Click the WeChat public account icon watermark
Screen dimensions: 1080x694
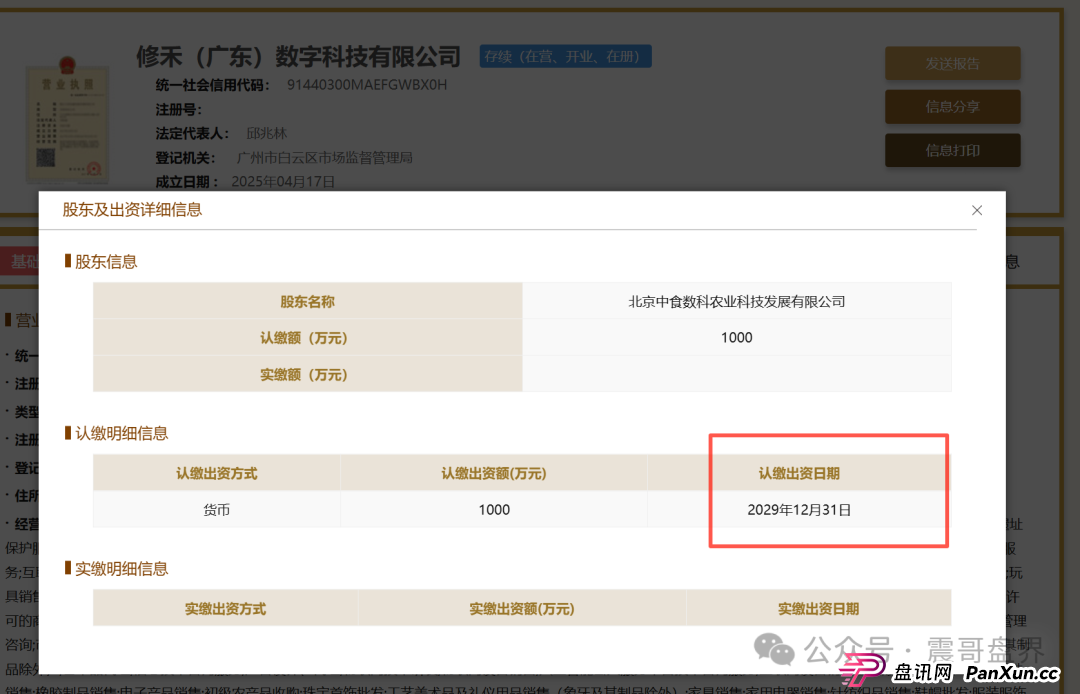[x=773, y=650]
